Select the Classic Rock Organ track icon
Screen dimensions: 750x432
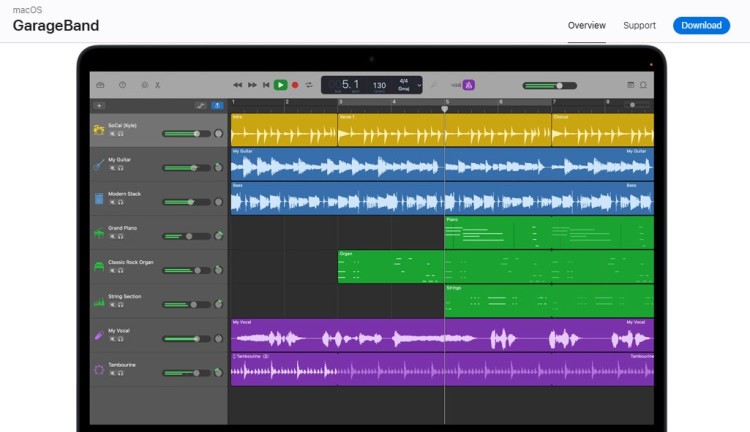click(x=99, y=267)
